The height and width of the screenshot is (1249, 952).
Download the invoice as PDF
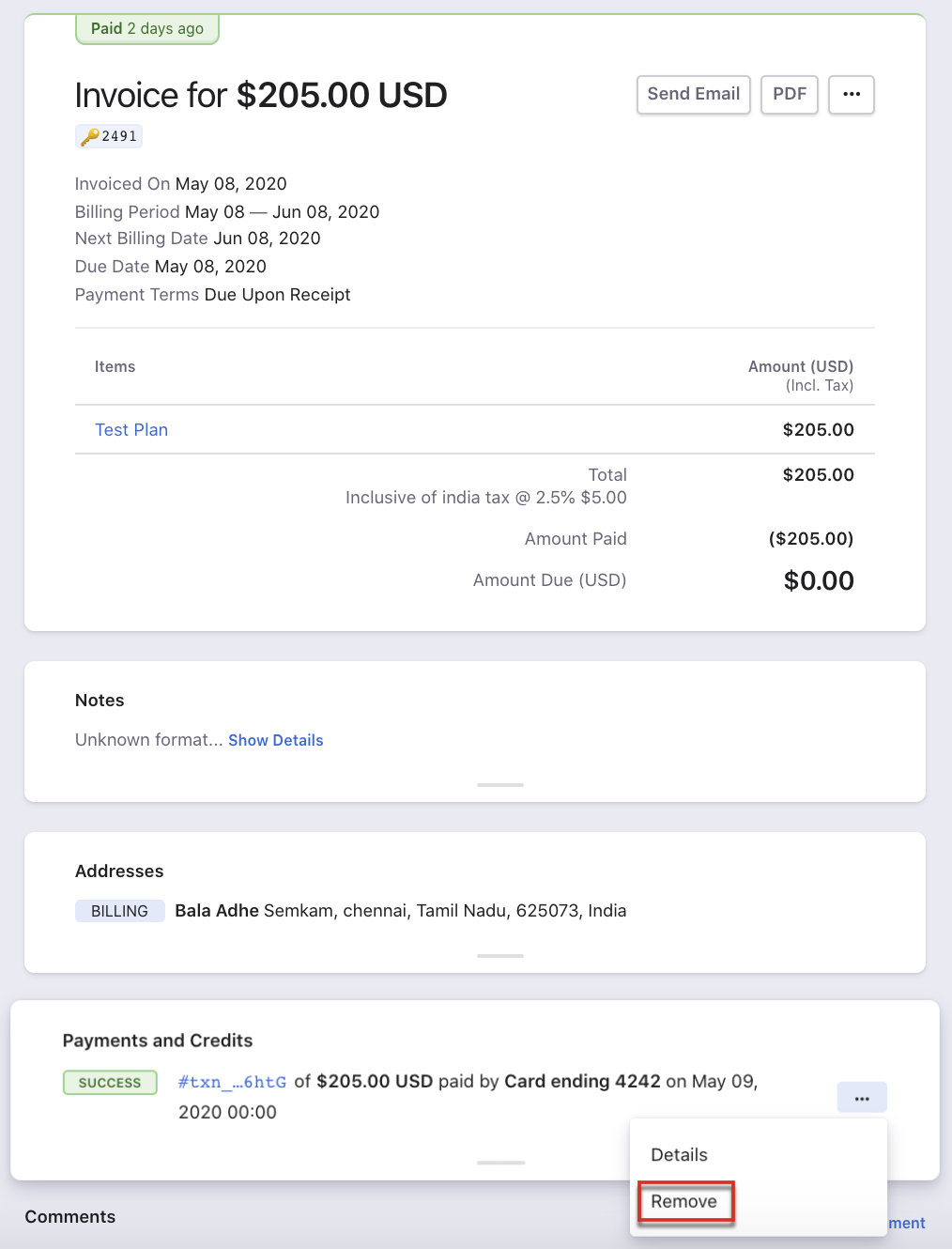coord(790,95)
